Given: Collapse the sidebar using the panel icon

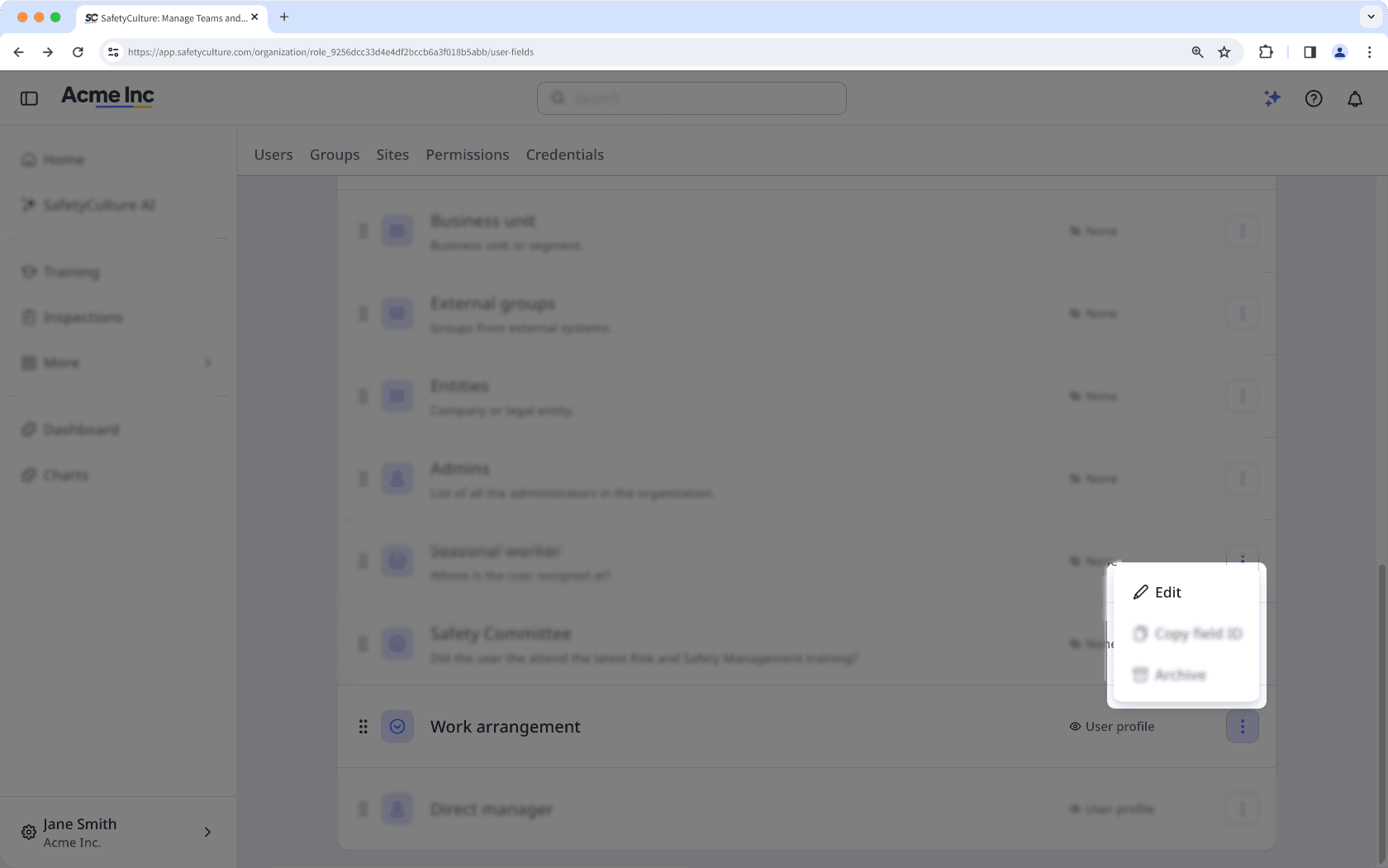Looking at the screenshot, I should tap(29, 97).
